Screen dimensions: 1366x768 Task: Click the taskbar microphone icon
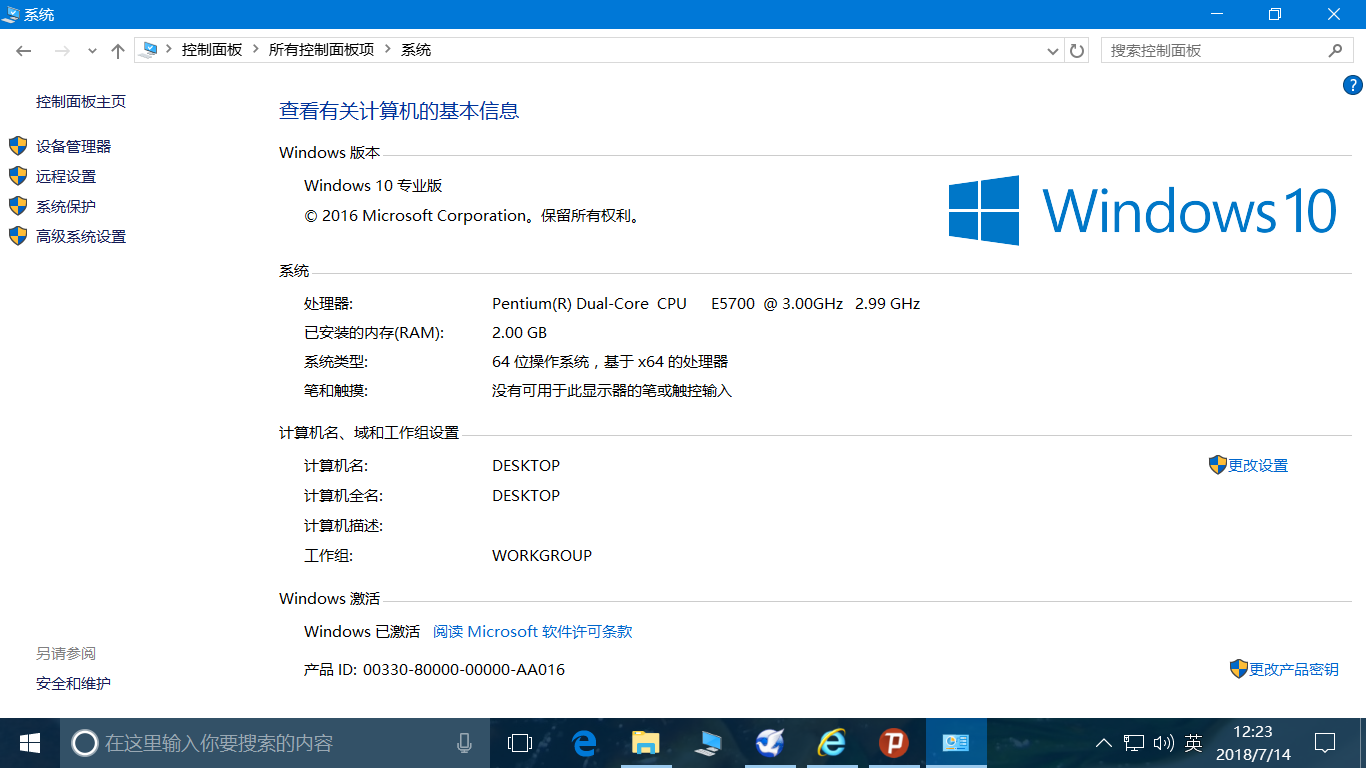pos(464,743)
